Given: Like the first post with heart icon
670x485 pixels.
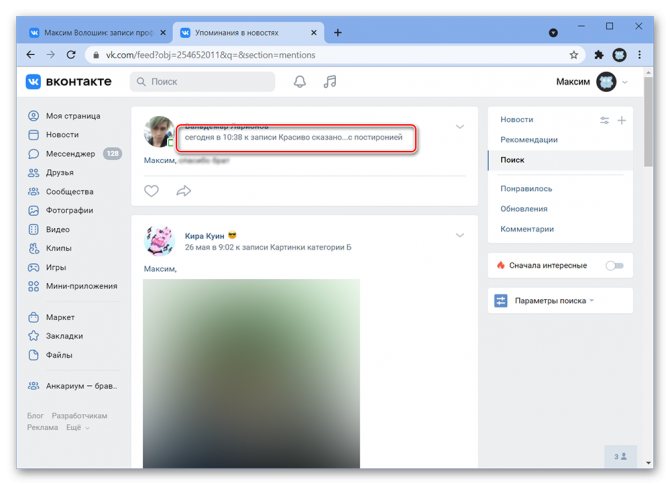Looking at the screenshot, I should click(x=152, y=191).
